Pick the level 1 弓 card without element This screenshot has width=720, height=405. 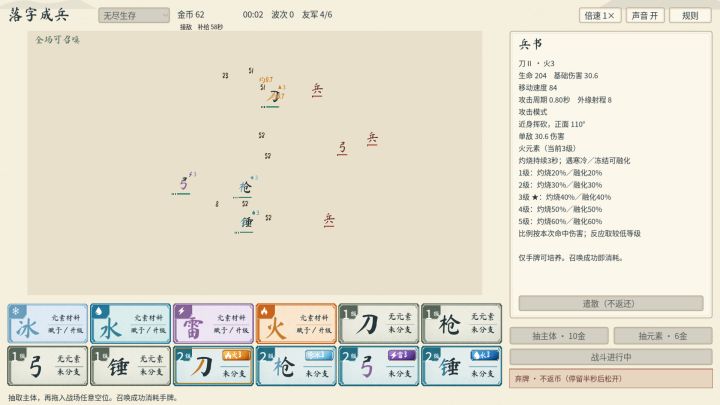click(48, 366)
